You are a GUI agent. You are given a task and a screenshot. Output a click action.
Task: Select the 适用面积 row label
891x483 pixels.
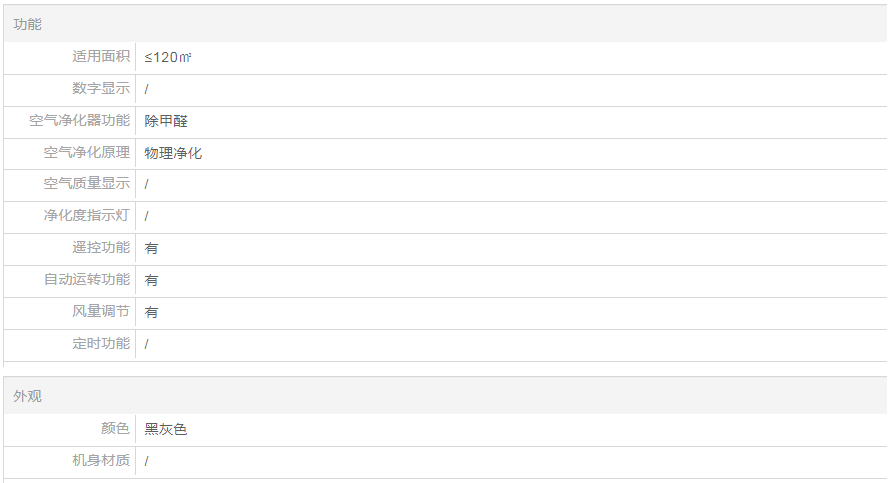click(101, 57)
